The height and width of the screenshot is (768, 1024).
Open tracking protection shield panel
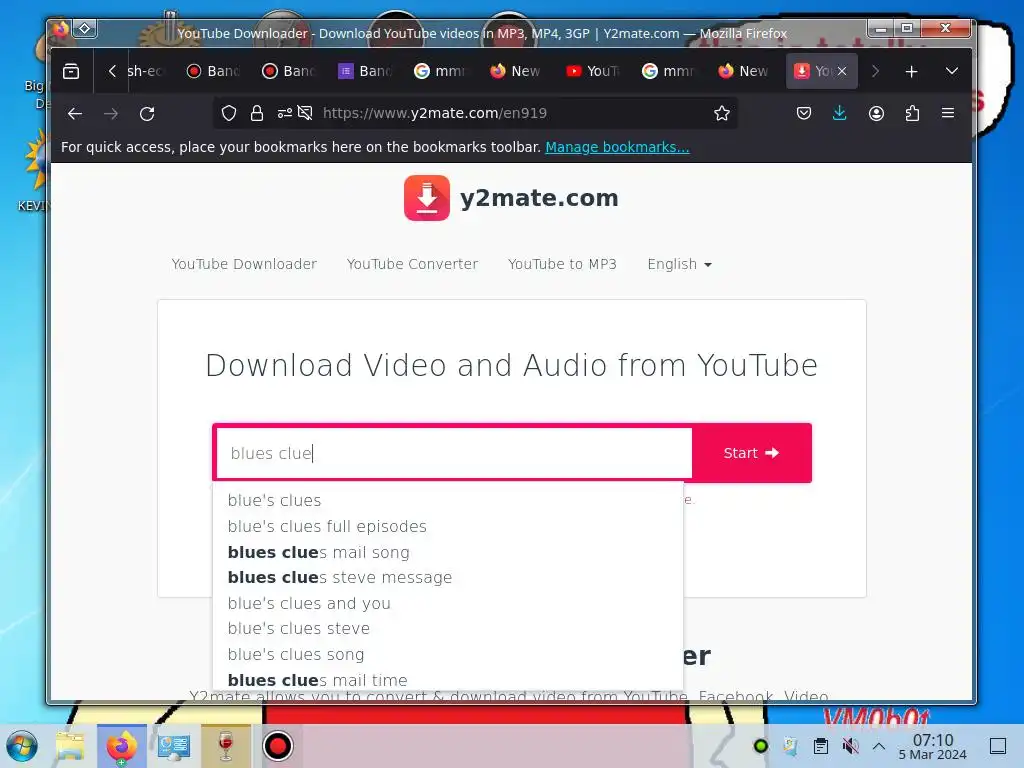point(229,114)
